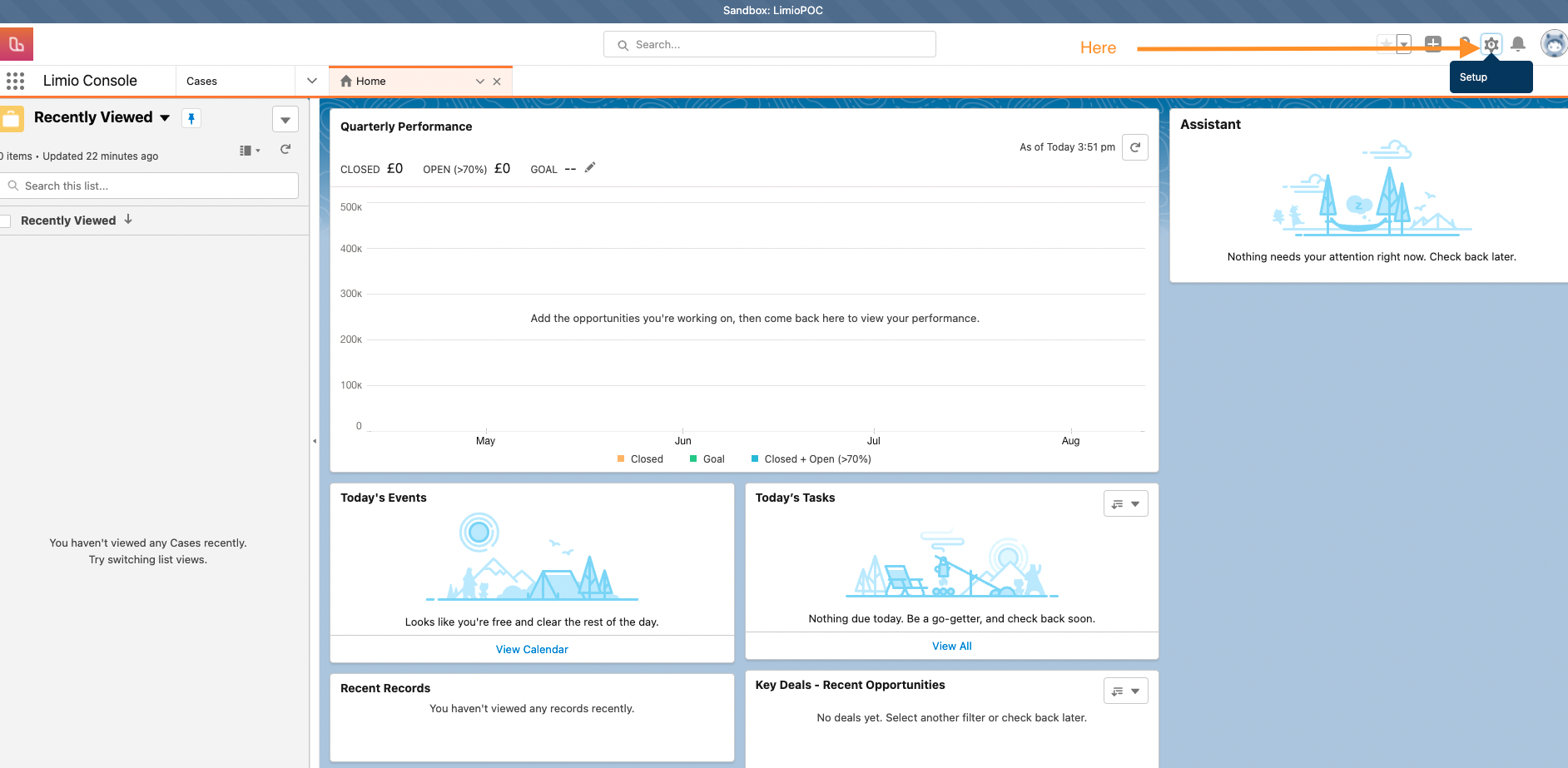
Task: Click 'Updated 22 minutes ago' status text
Action: coord(101,156)
